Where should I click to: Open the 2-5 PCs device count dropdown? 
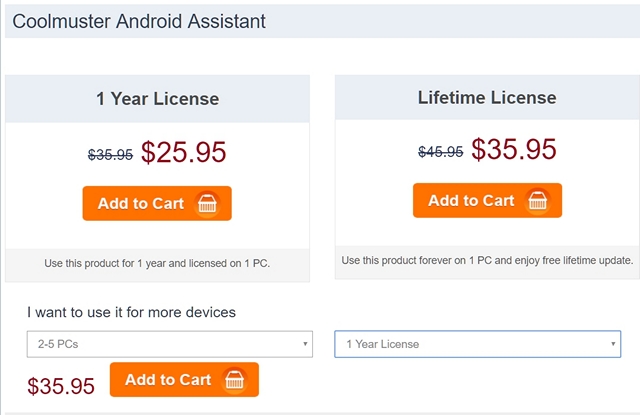pyautogui.click(x=168, y=344)
